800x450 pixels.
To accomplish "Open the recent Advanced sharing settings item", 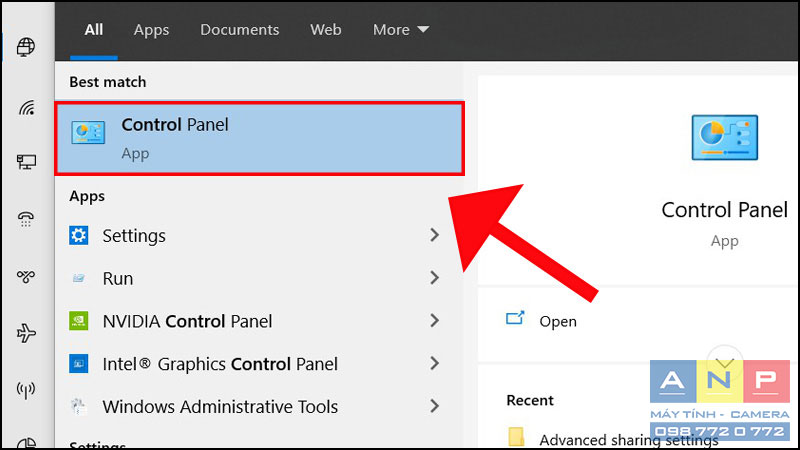I will click(629, 439).
